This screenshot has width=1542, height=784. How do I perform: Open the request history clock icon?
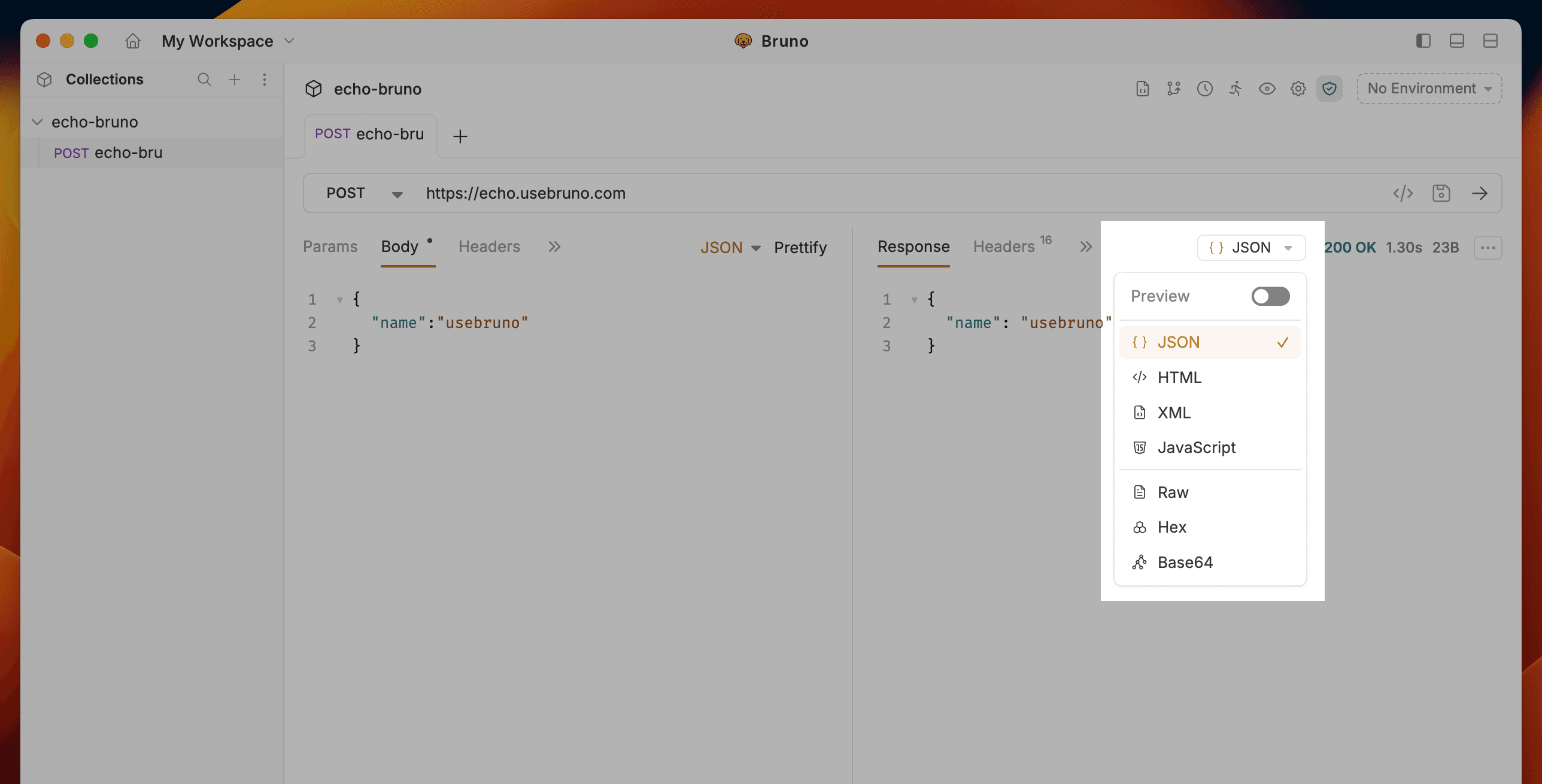(x=1204, y=89)
